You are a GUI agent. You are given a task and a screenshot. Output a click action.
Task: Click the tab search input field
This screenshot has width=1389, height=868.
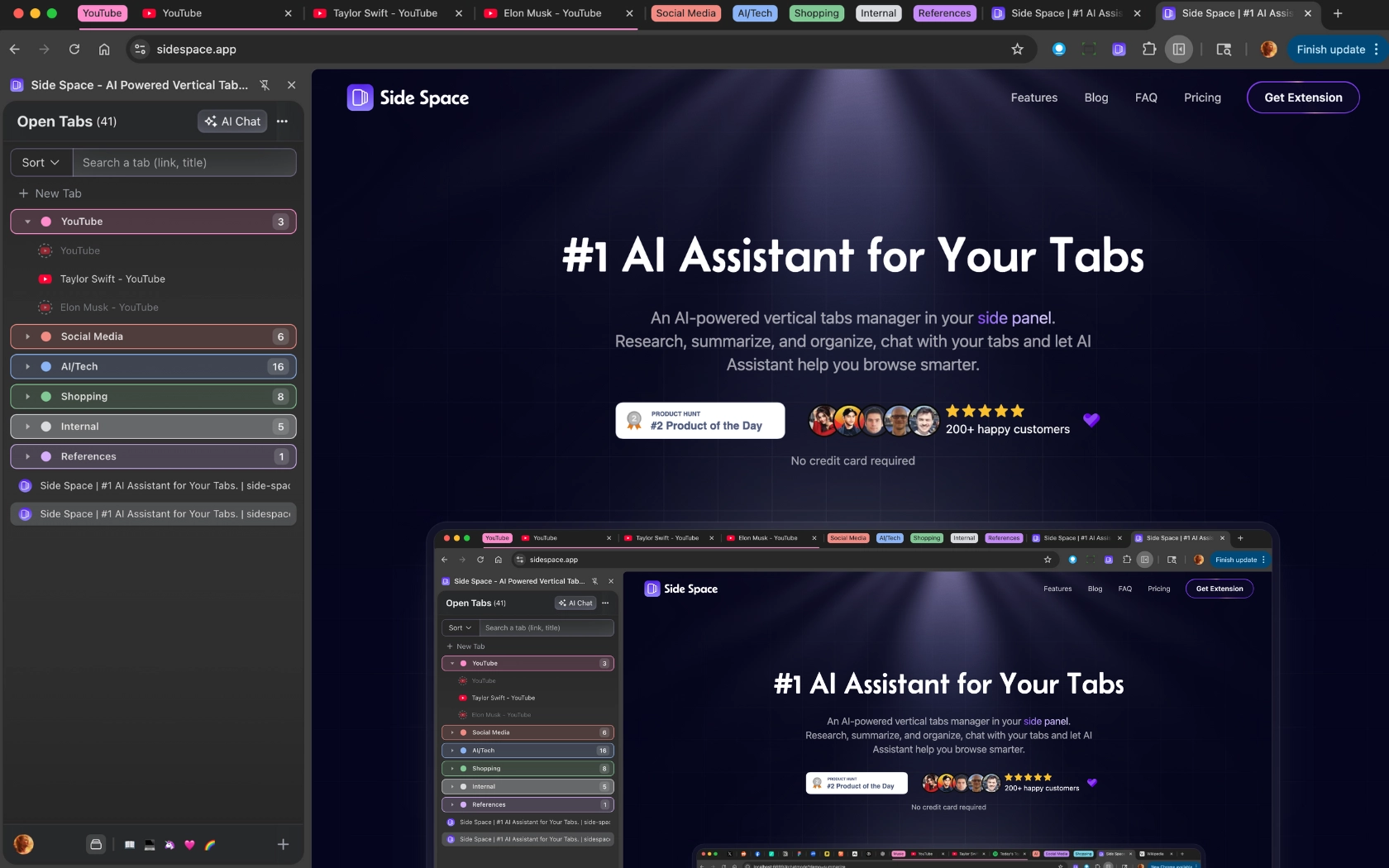(184, 162)
